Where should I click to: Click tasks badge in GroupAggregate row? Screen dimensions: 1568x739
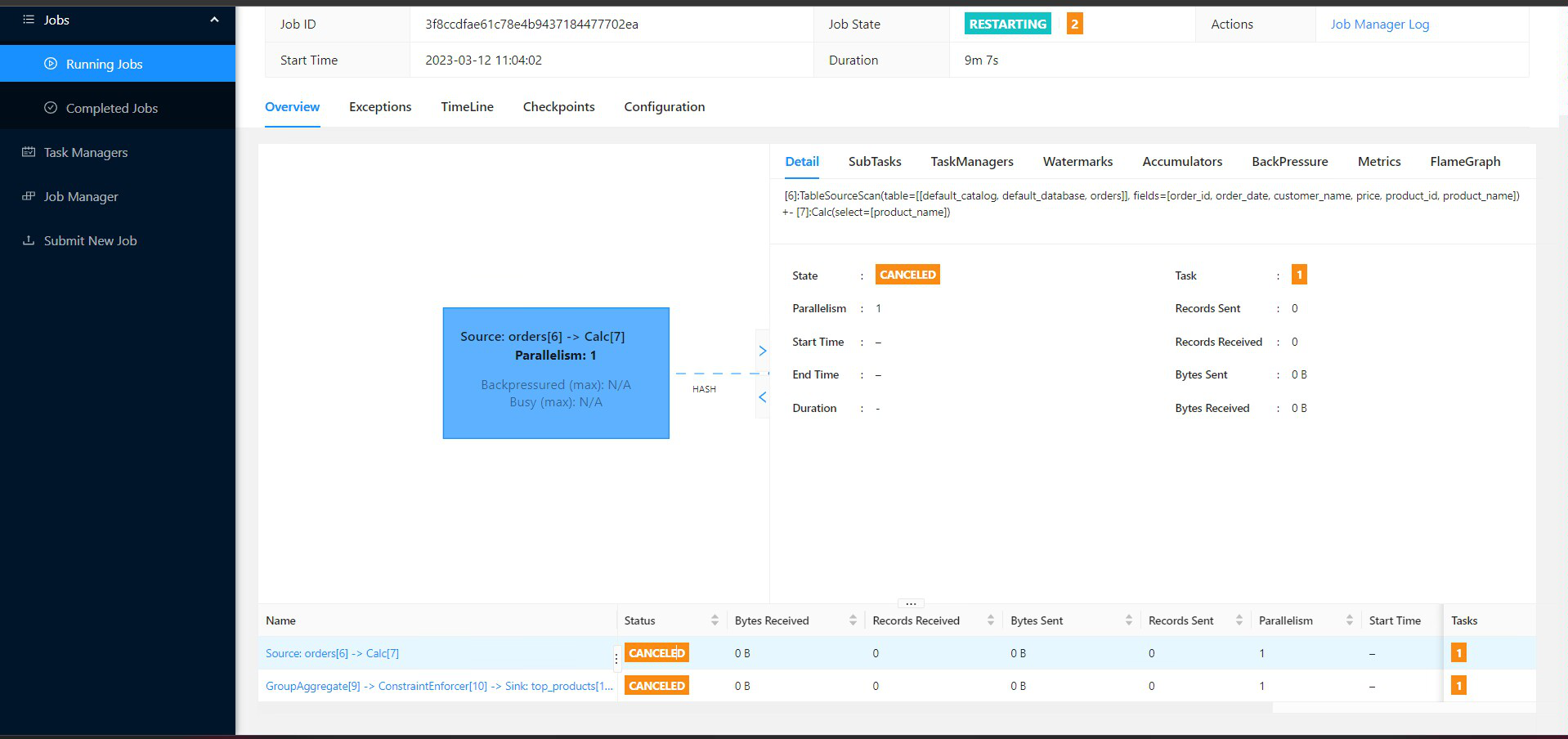1458,686
